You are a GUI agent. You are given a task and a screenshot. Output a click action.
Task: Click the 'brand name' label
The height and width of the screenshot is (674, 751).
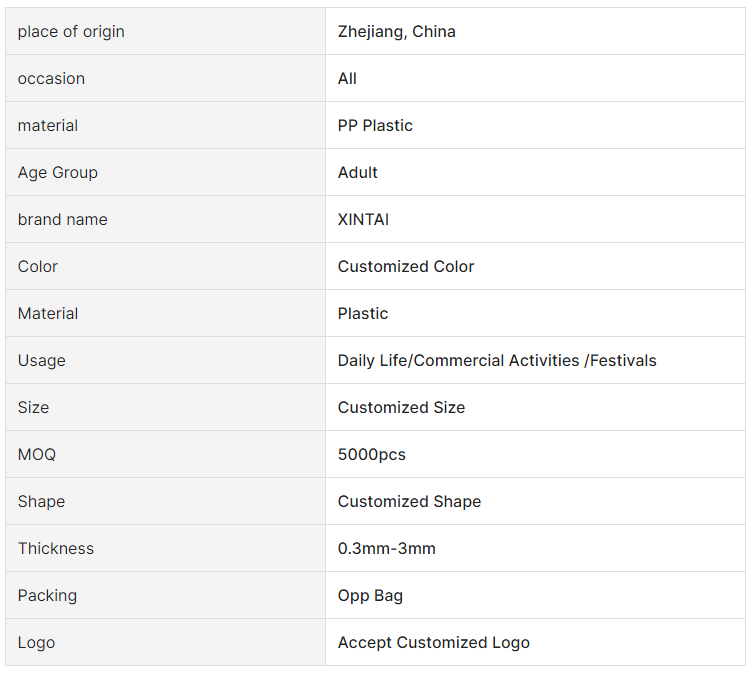point(62,219)
